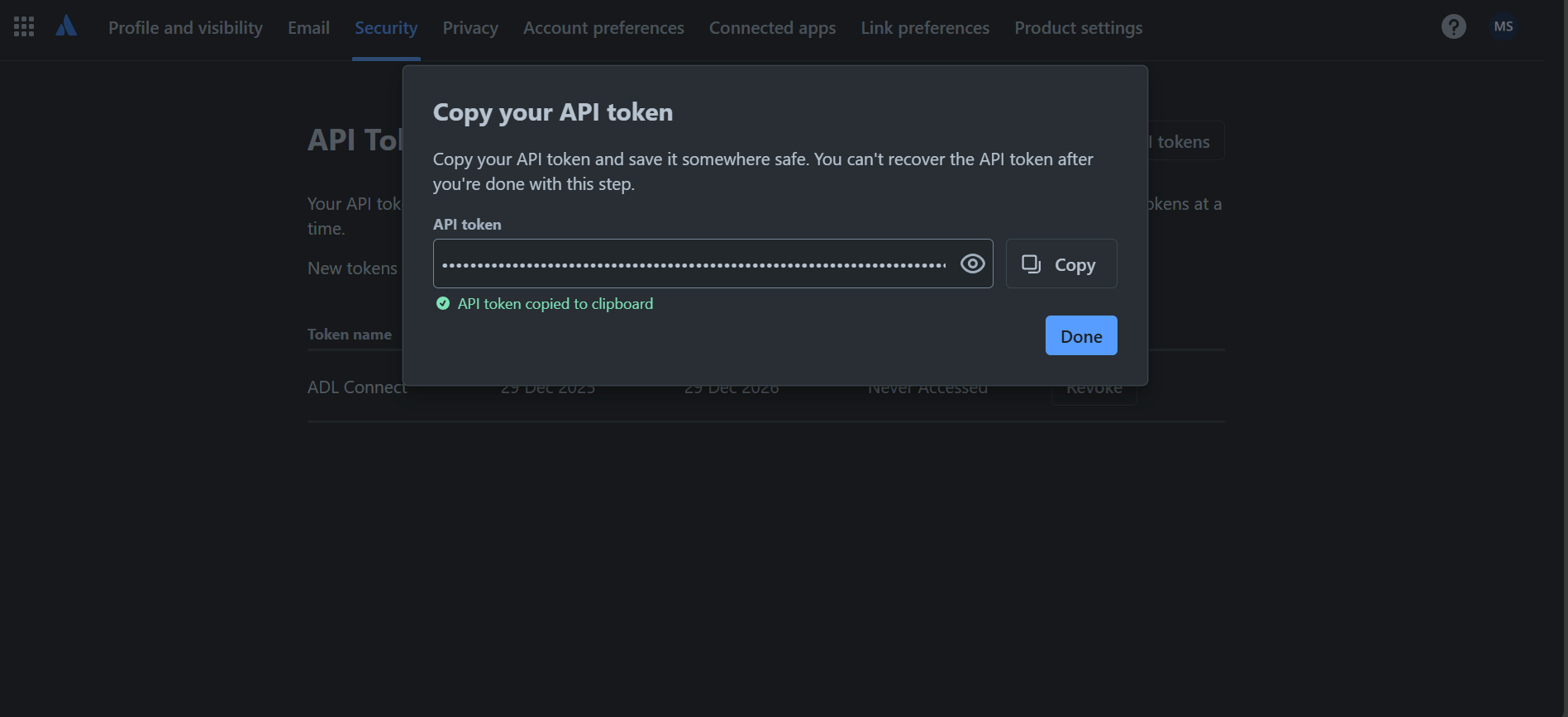Switch to Profile and visibility tab
The width and height of the screenshot is (1568, 717).
[185, 28]
